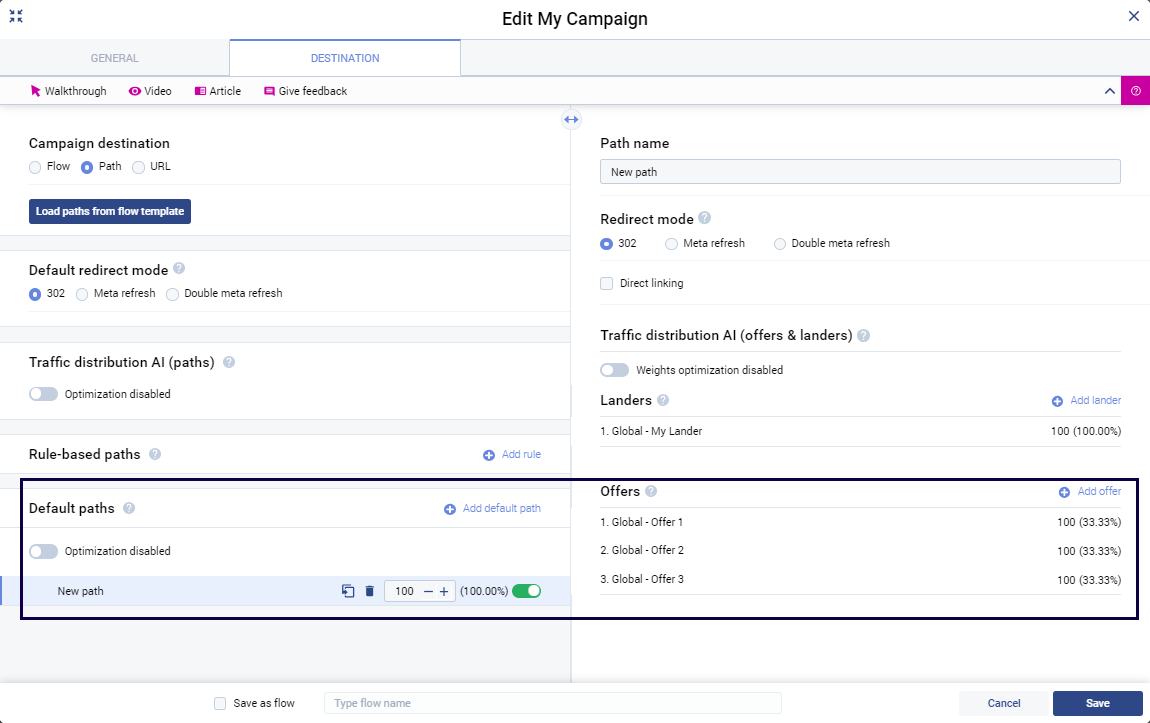Click the Path name input field
Image resolution: width=1150 pixels, height=723 pixels.
point(860,172)
